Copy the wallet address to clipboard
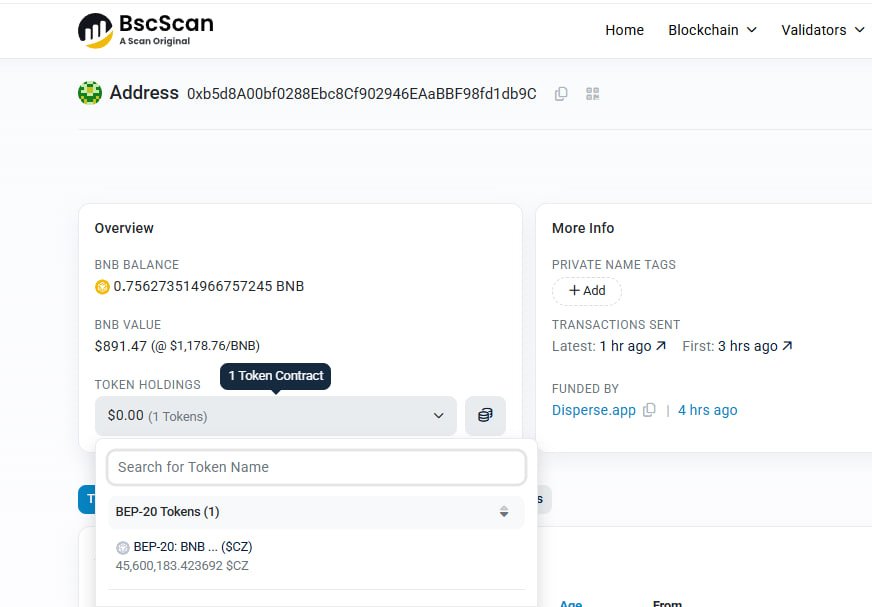Screen dimensions: 872x607 (561, 94)
